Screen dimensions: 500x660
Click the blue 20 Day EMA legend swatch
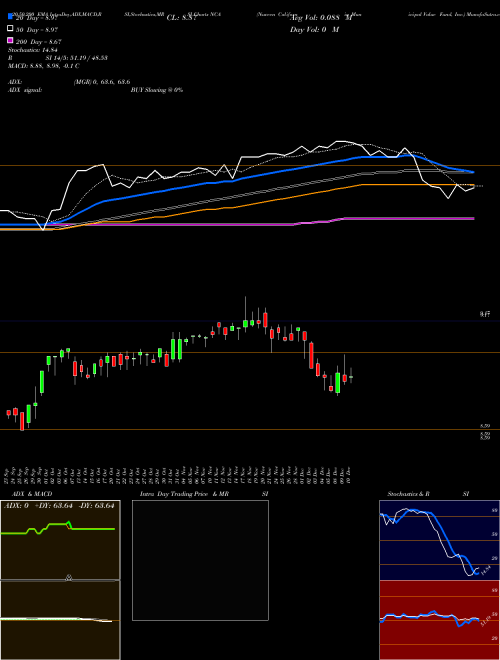point(10,17)
